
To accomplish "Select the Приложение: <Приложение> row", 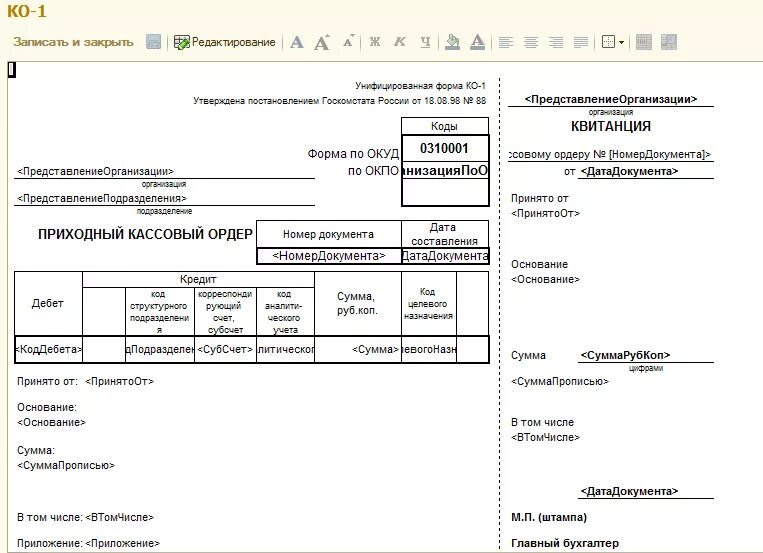I will click(89, 543).
